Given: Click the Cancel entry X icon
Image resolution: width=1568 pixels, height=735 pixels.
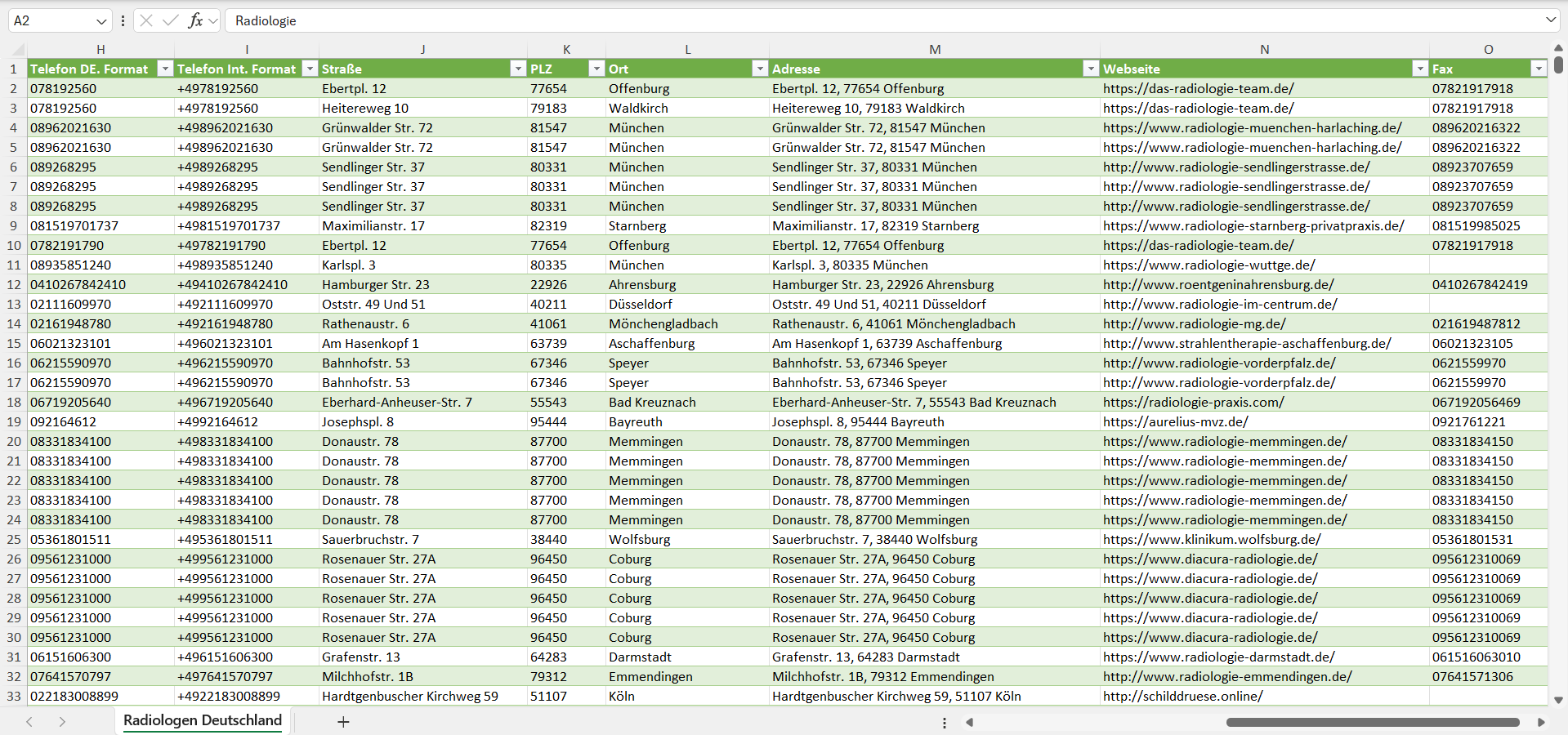Looking at the screenshot, I should point(146,20).
